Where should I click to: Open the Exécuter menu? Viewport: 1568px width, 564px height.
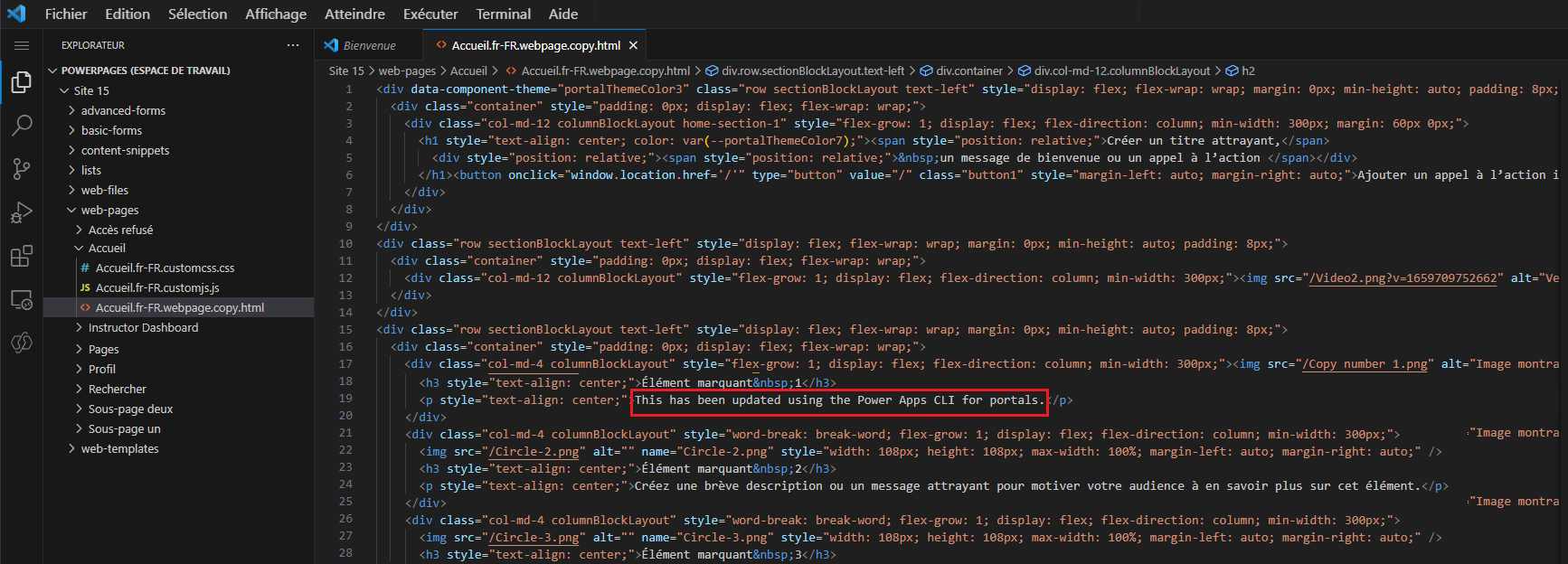[430, 14]
